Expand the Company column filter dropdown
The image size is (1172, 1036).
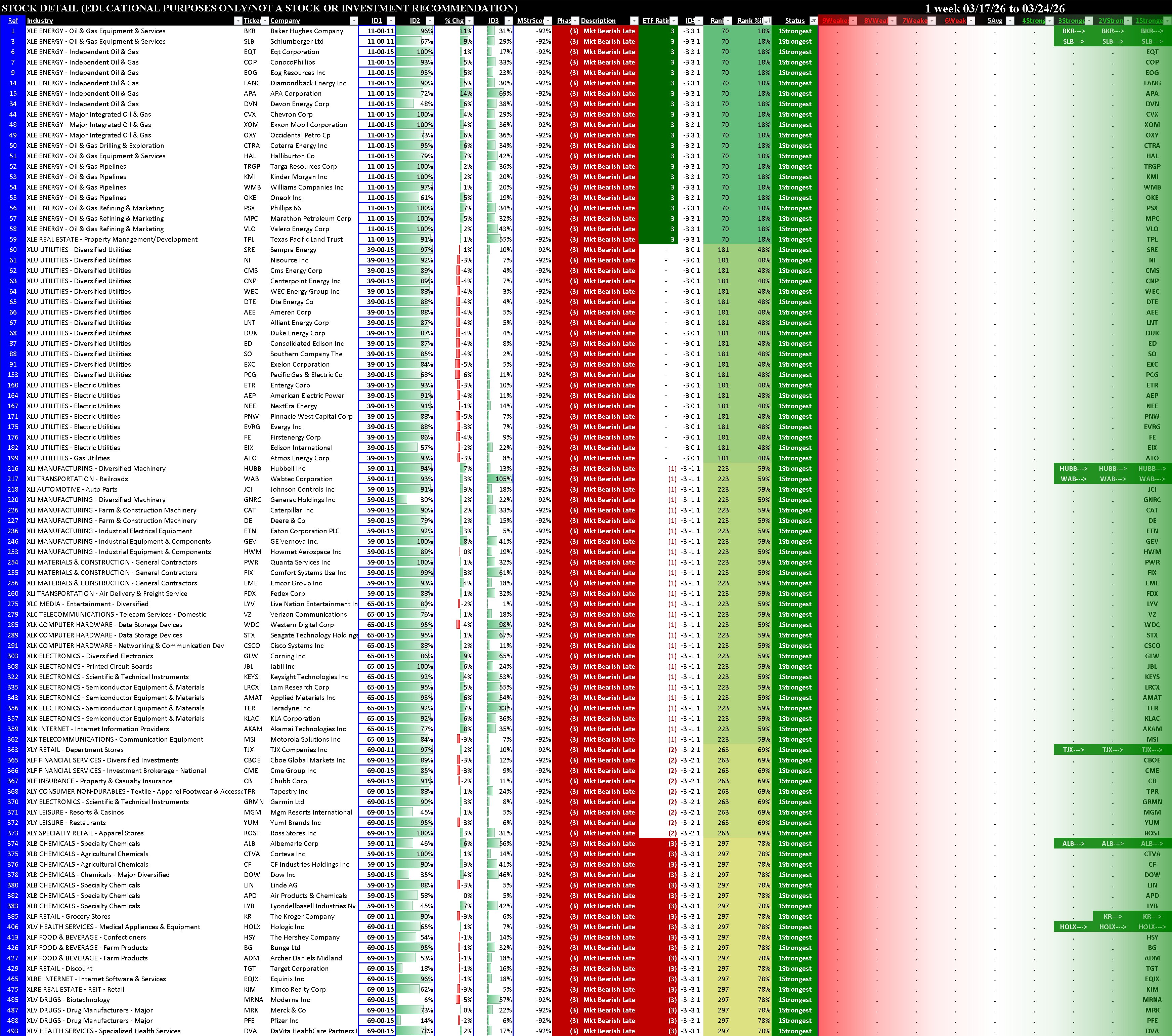click(x=353, y=20)
